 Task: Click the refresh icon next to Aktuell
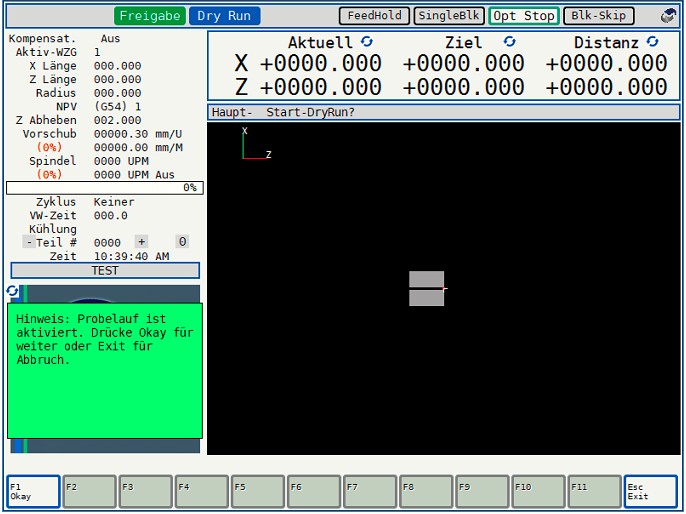pos(367,42)
